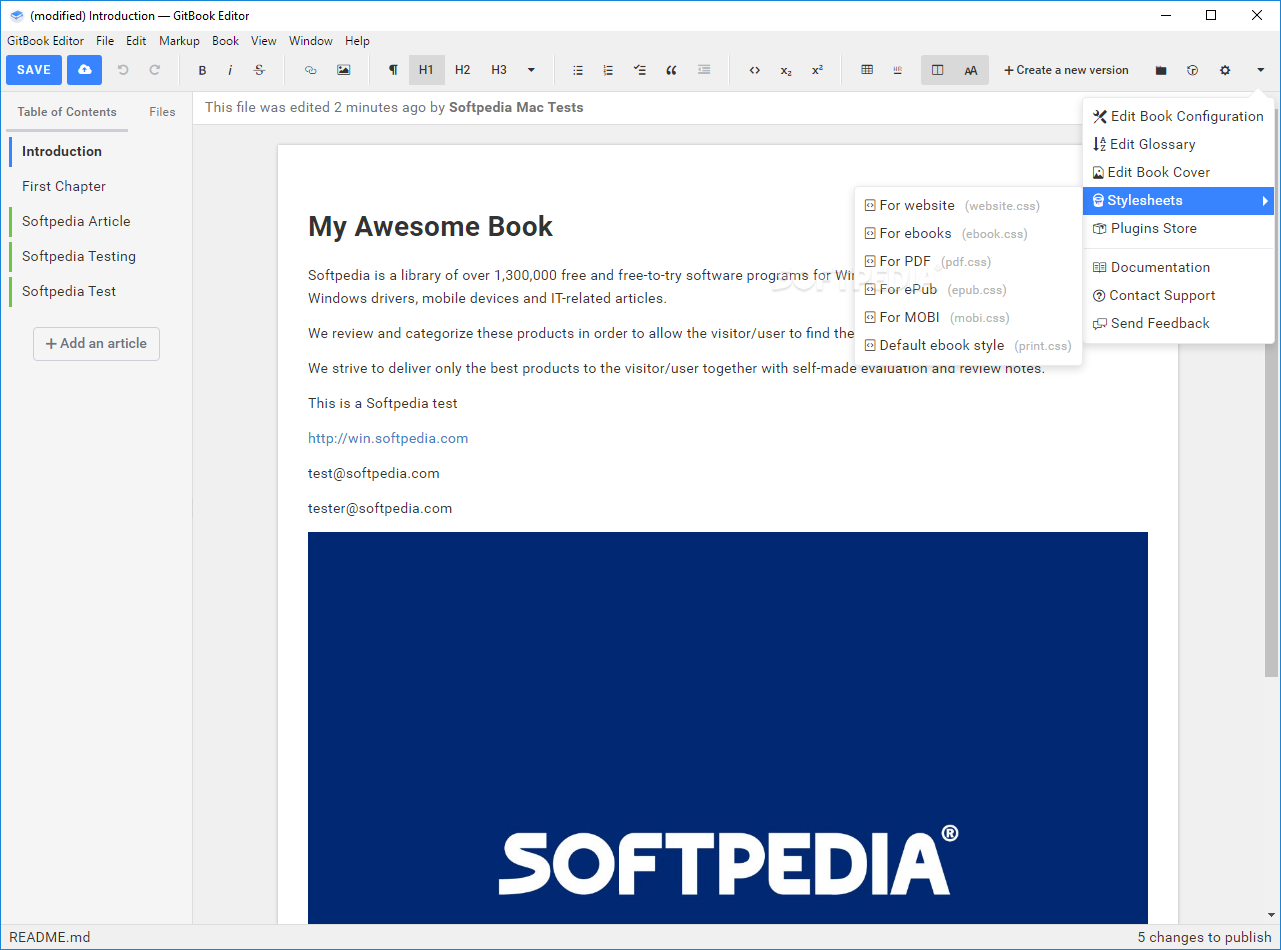
Task: Toggle side-by-side preview layout
Action: tap(937, 70)
